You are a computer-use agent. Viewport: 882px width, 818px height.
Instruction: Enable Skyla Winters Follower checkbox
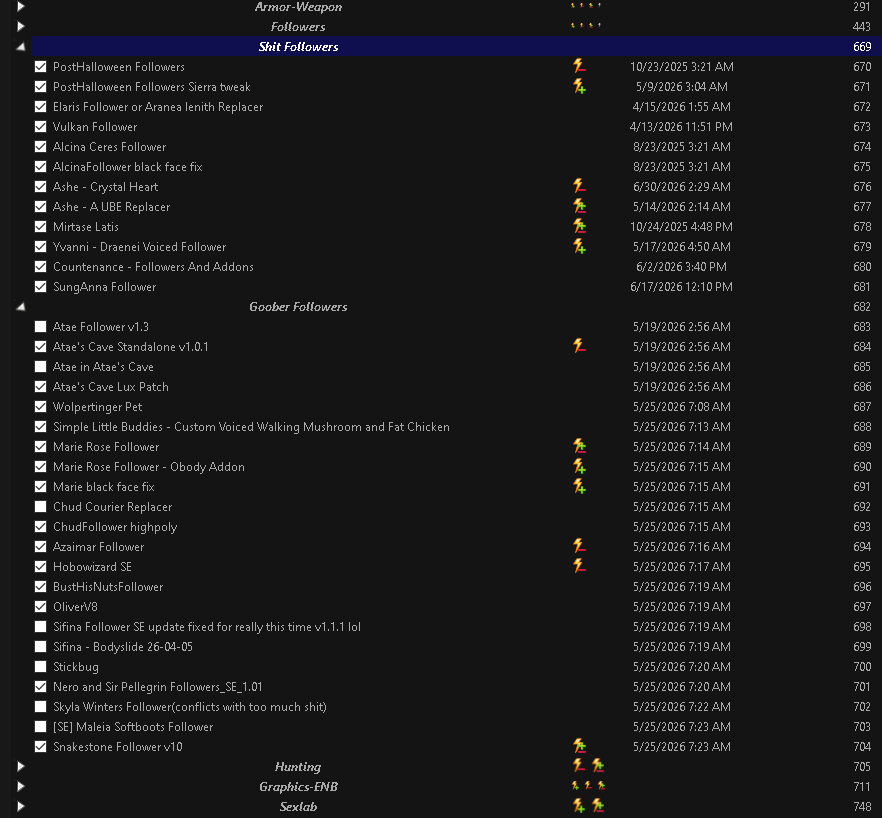(40, 707)
